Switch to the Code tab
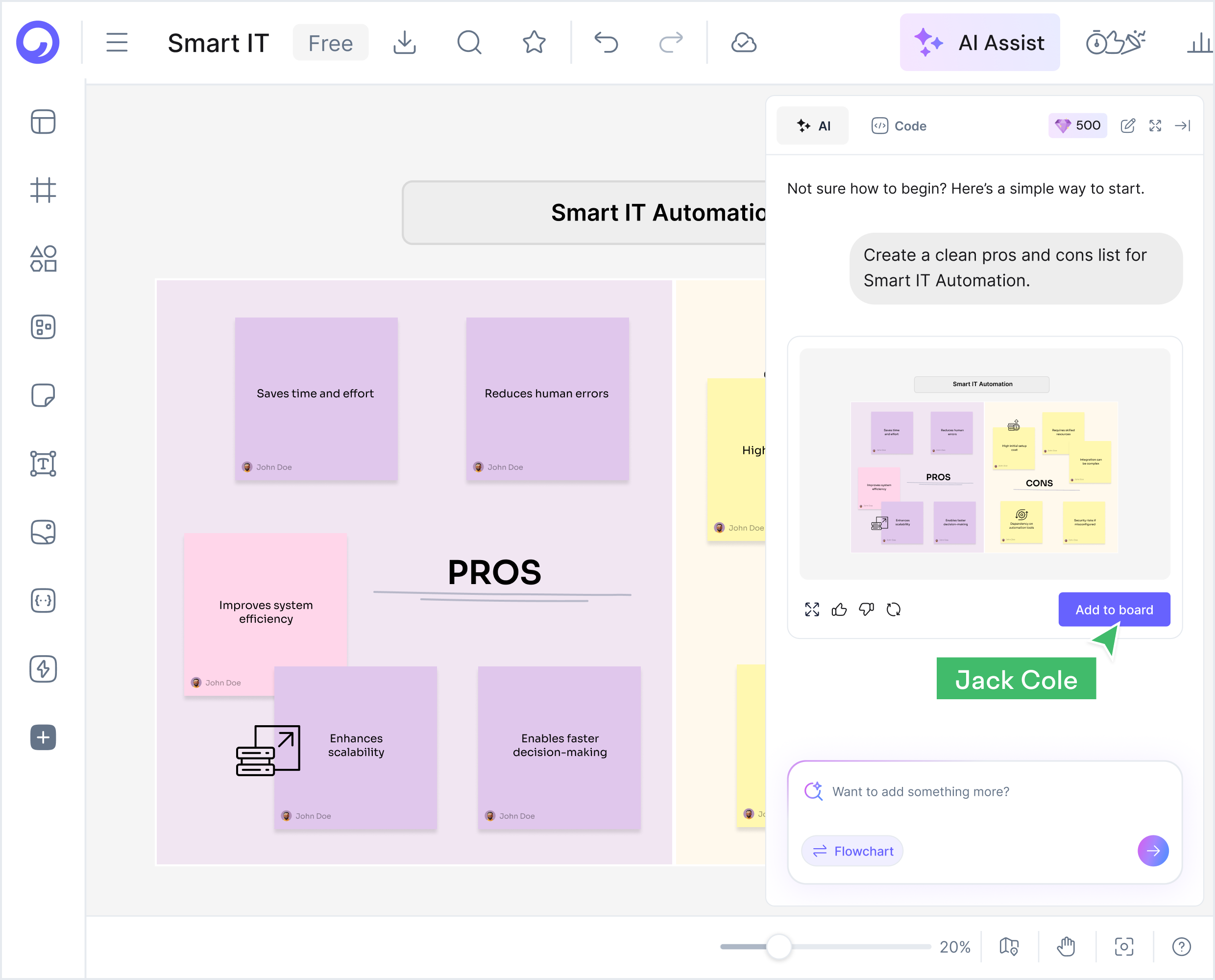This screenshot has height=980, width=1215. click(899, 125)
